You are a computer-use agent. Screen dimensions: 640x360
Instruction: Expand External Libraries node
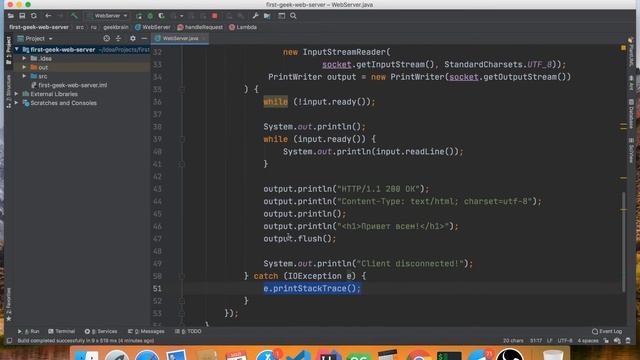coord(17,94)
